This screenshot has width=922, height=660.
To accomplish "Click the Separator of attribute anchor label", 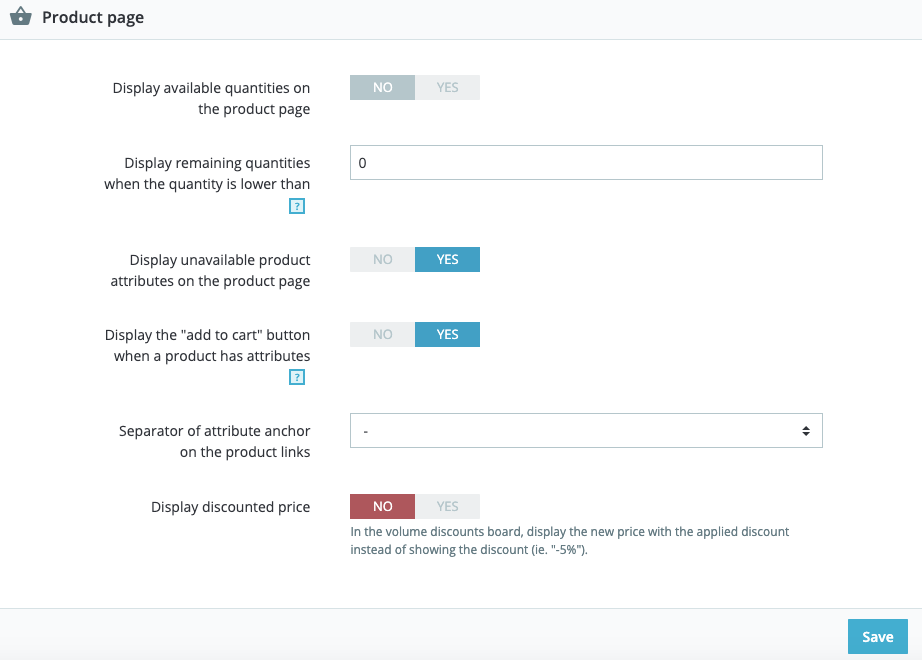I will coord(214,441).
